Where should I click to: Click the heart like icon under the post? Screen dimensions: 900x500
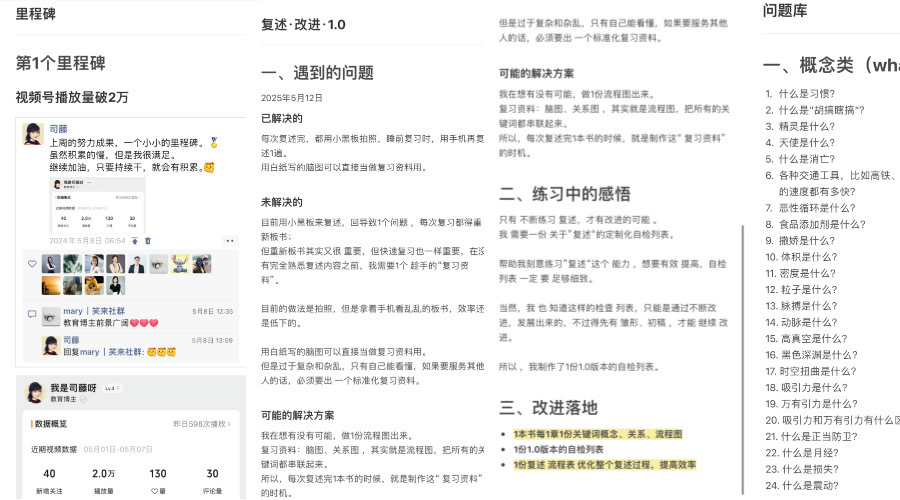click(32, 264)
